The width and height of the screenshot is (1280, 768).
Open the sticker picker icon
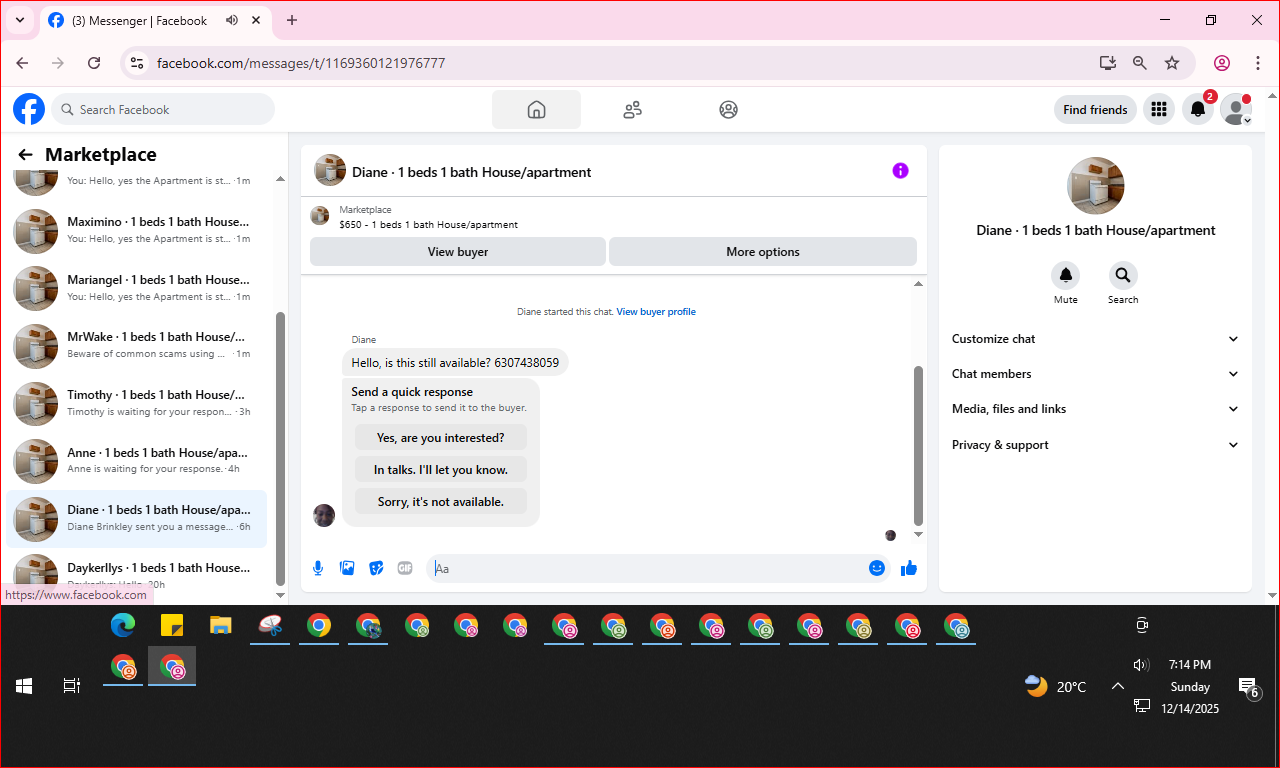pos(376,568)
